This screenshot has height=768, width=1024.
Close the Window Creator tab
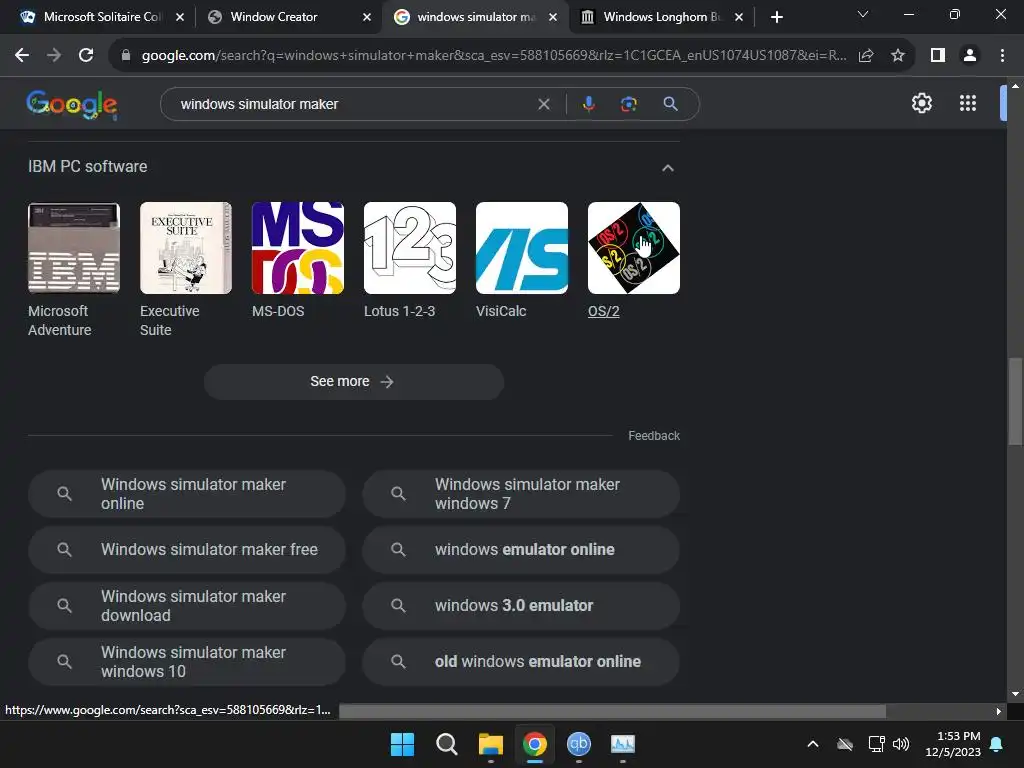367,17
